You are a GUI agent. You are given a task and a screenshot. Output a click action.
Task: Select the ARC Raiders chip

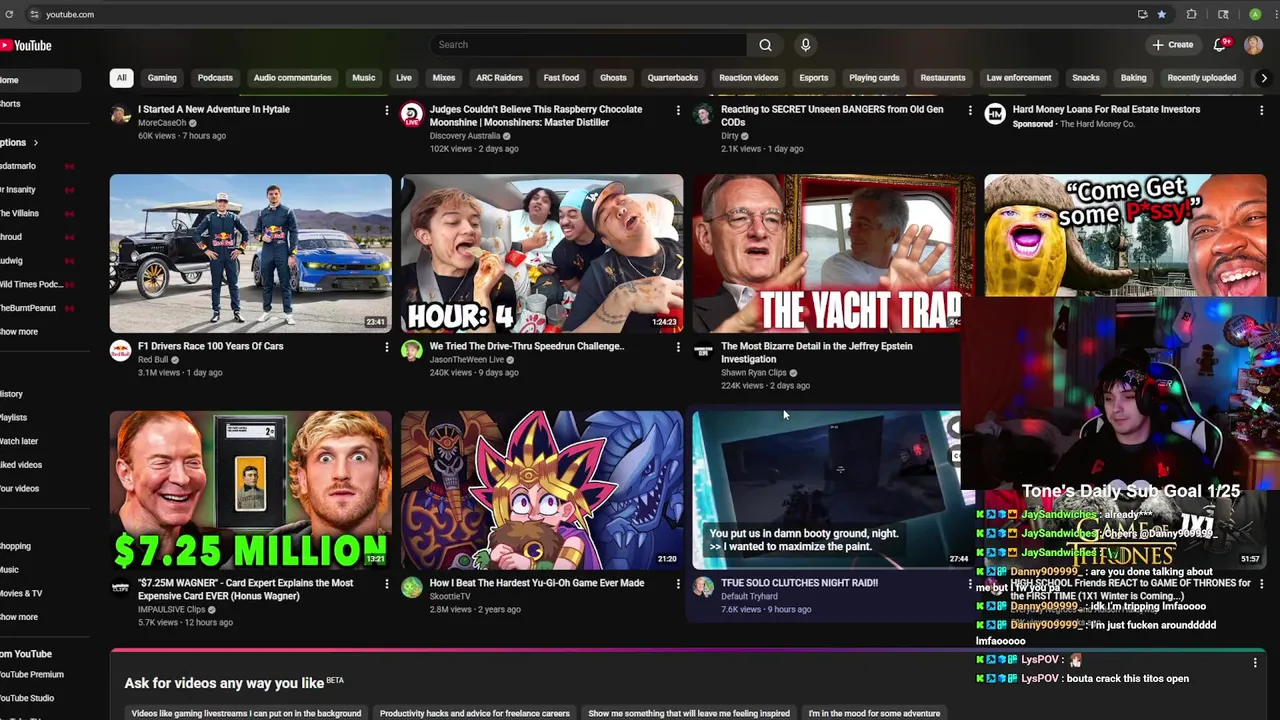click(499, 78)
